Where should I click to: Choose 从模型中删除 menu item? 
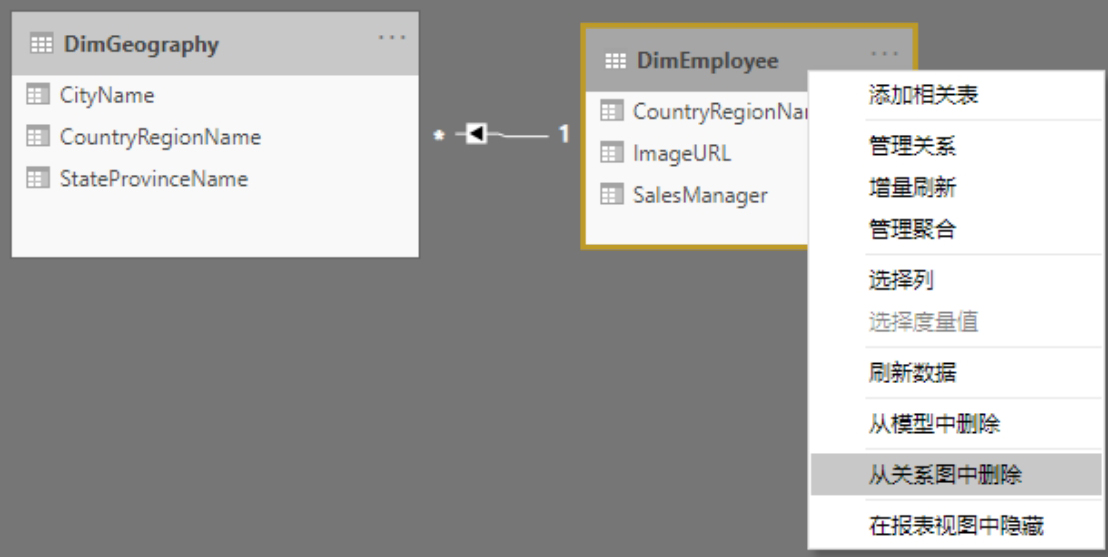point(934,424)
